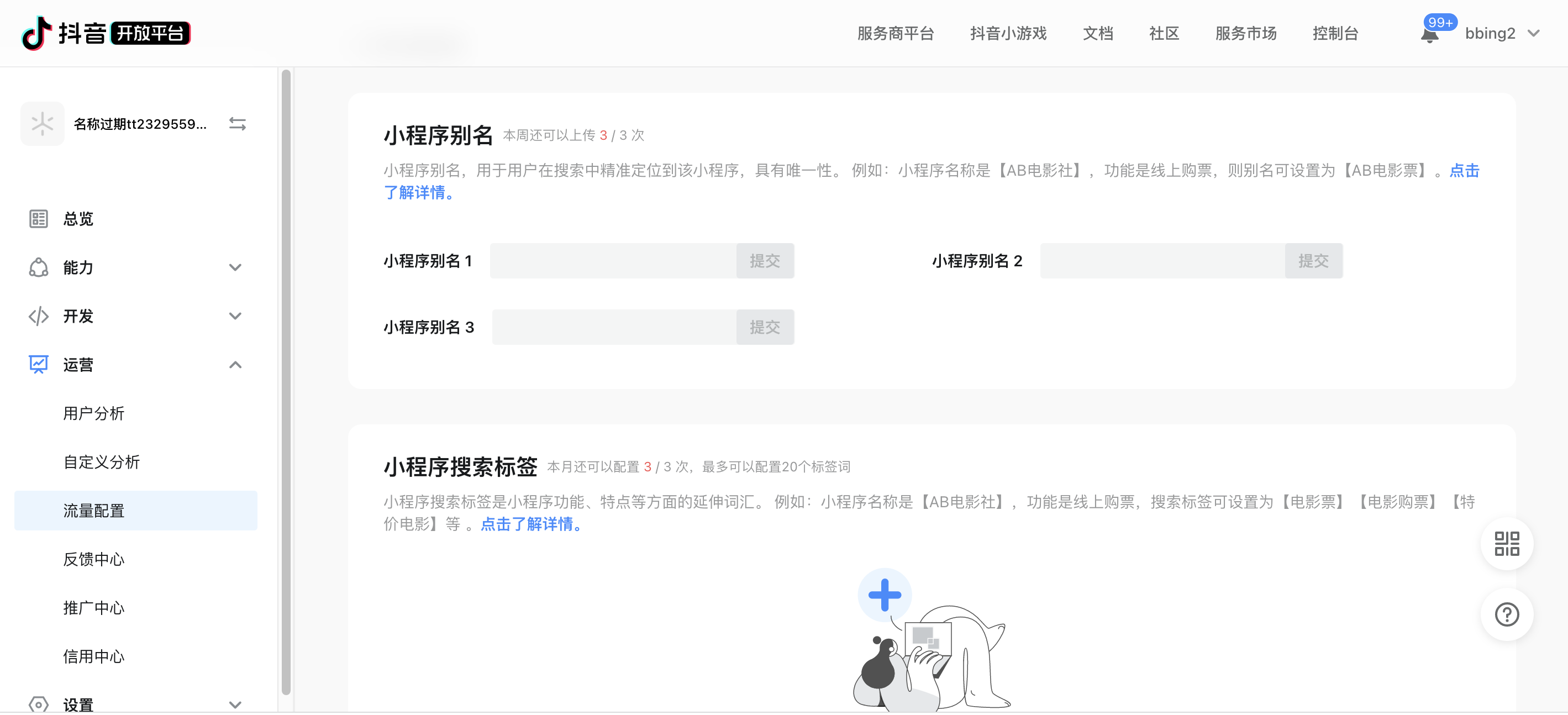
Task: Click the 总览 overview icon
Action: tap(38, 218)
